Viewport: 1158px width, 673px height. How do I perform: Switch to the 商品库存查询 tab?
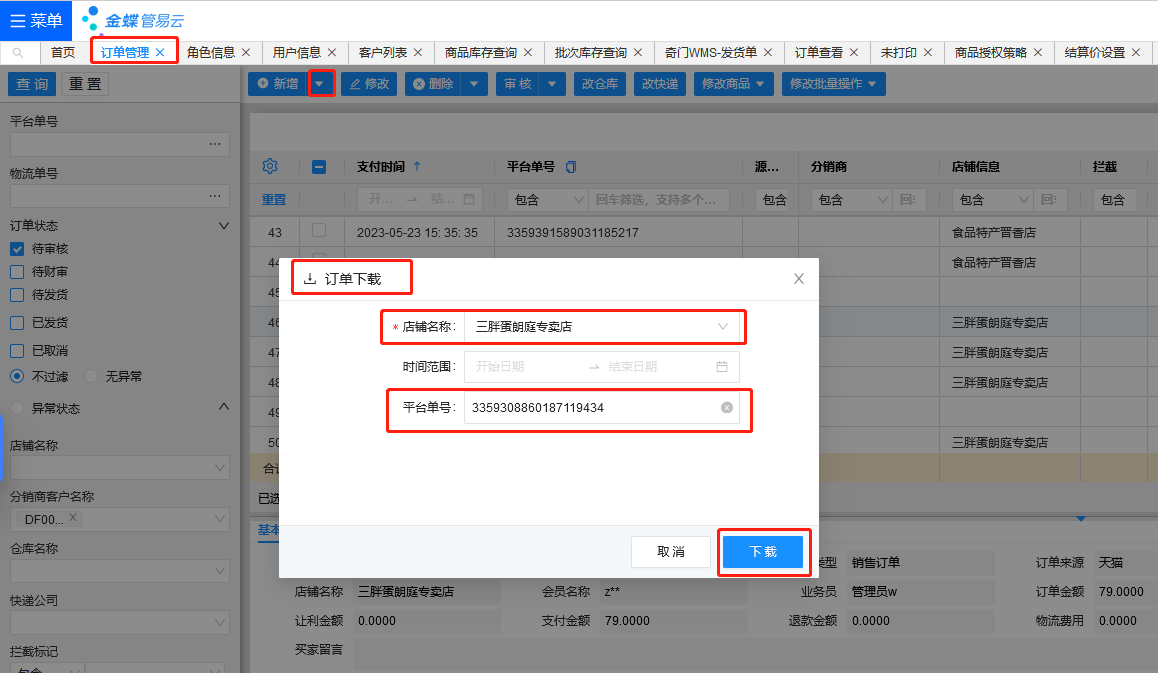tap(481, 53)
